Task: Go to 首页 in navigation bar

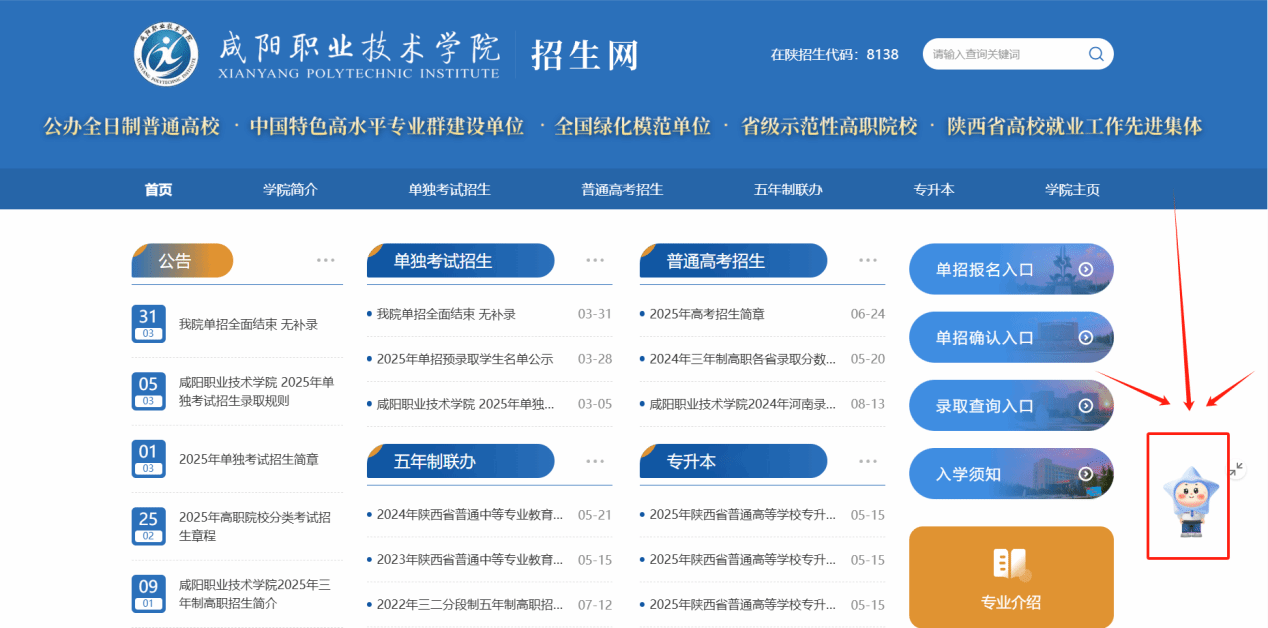Action: (x=158, y=190)
